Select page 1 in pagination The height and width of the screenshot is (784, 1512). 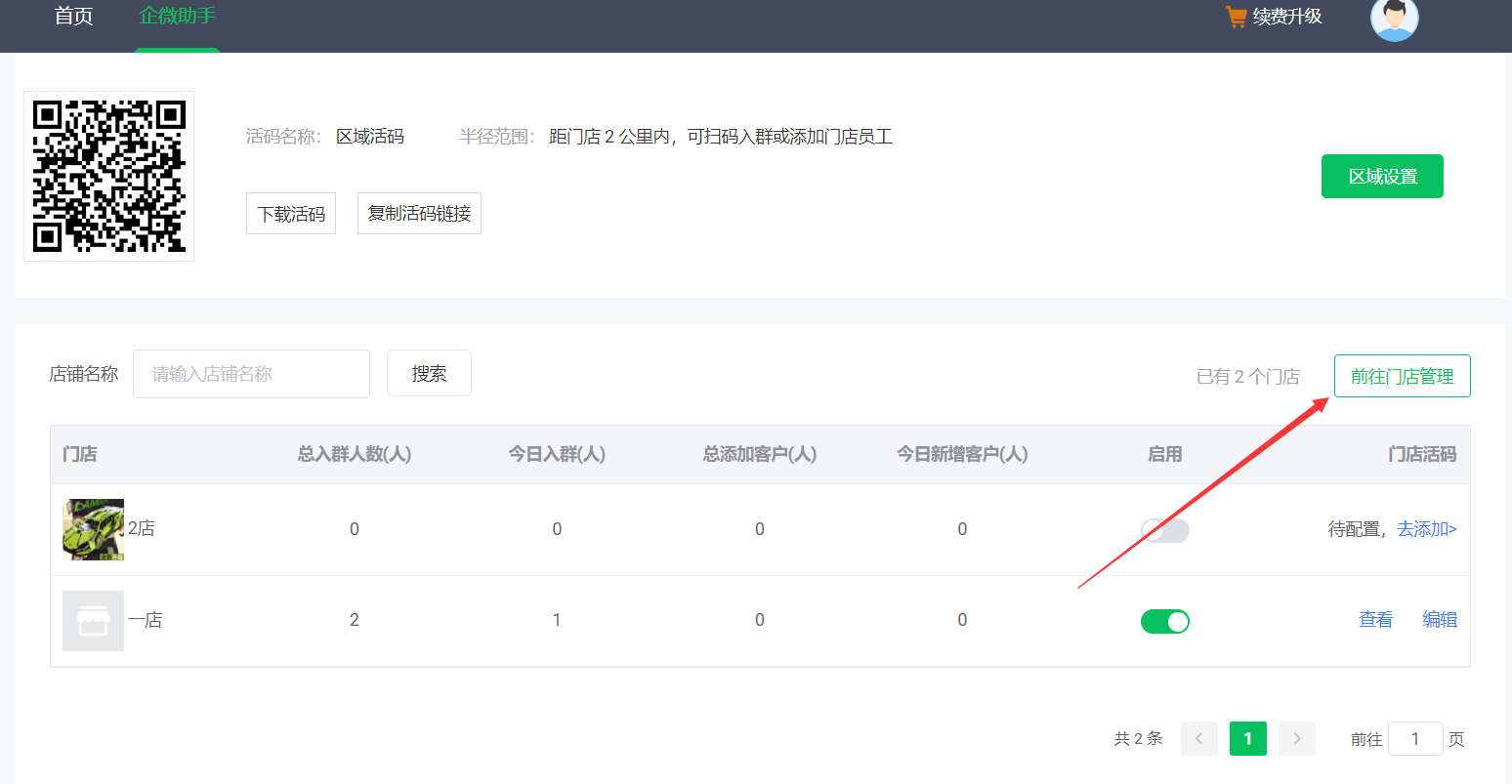tap(1248, 739)
